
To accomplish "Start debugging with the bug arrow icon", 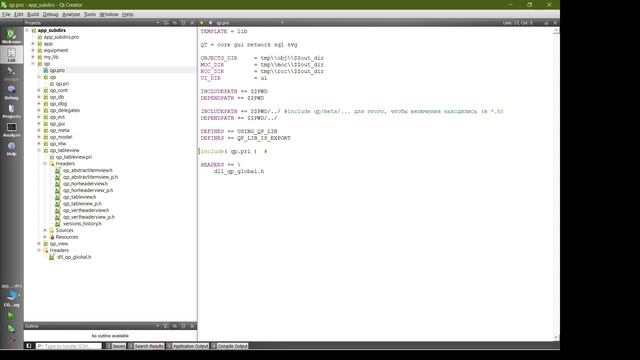I will pyautogui.click(x=11, y=328).
